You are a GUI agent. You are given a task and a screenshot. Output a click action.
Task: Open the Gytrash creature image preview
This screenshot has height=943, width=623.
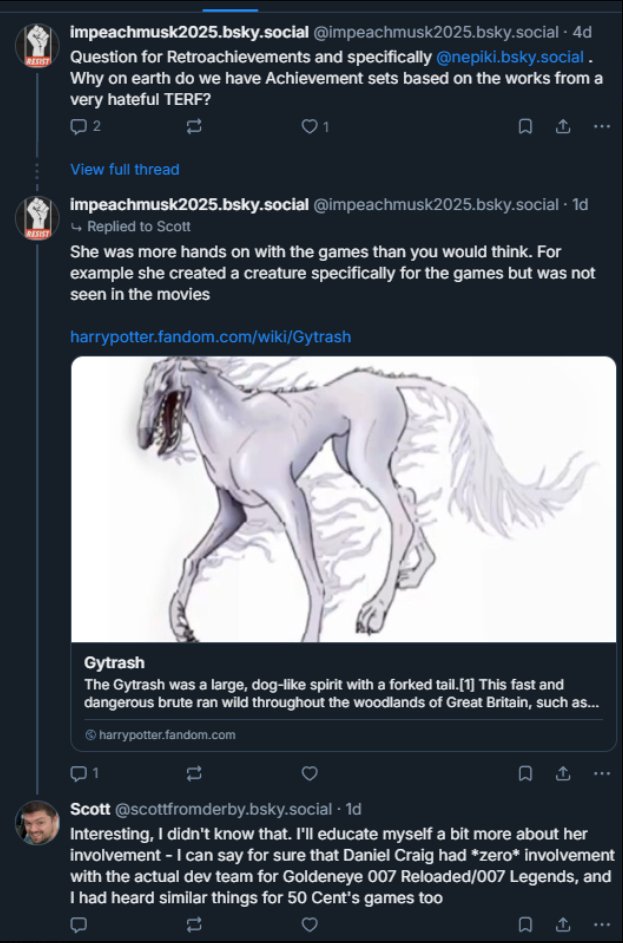coord(343,498)
